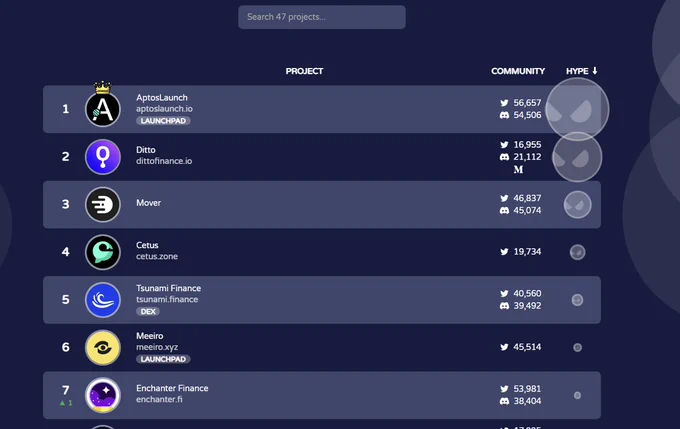
Task: Click the AptosLaunch hype bubble
Action: 577,109
